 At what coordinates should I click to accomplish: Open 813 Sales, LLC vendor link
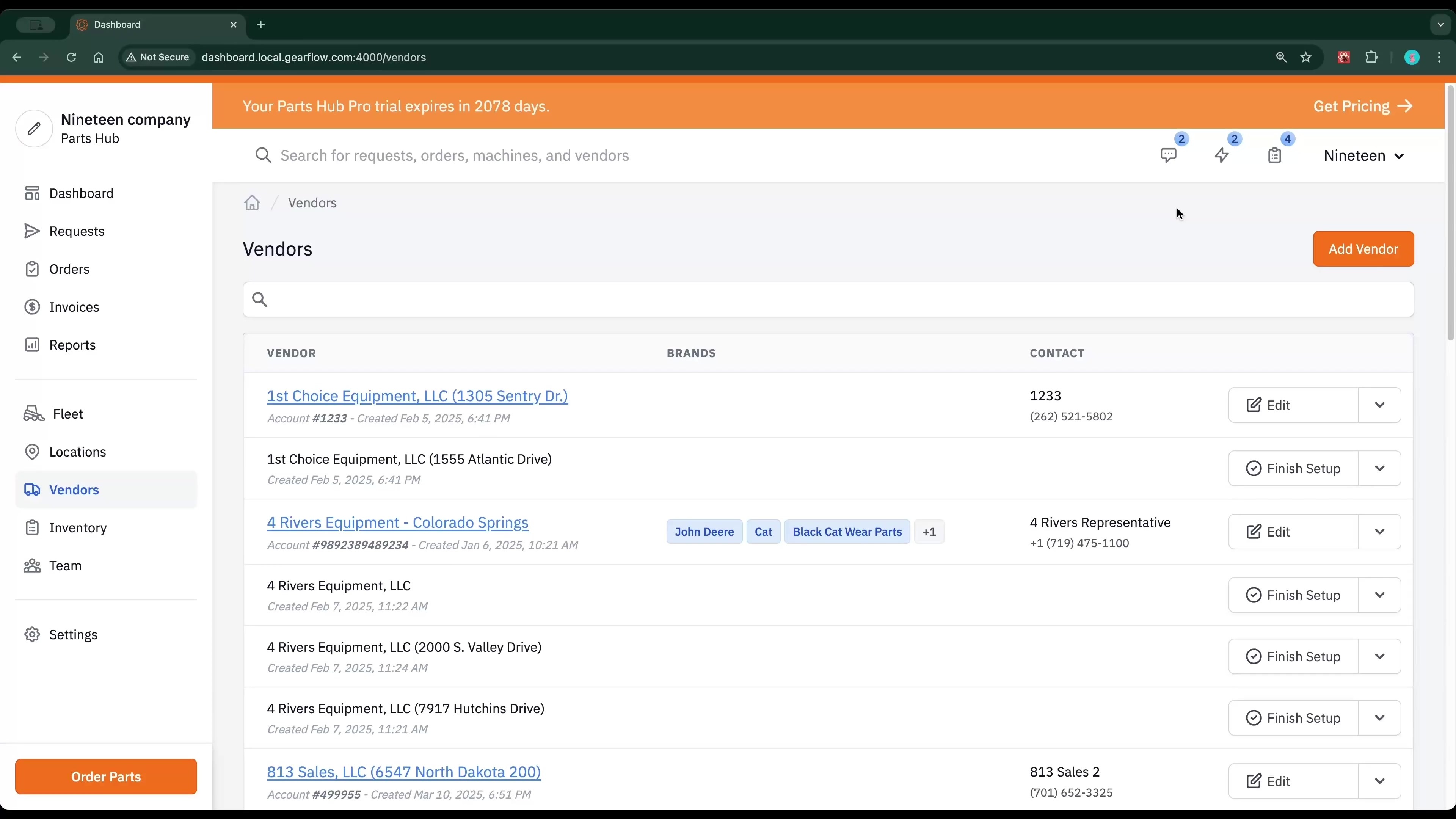[x=403, y=772]
